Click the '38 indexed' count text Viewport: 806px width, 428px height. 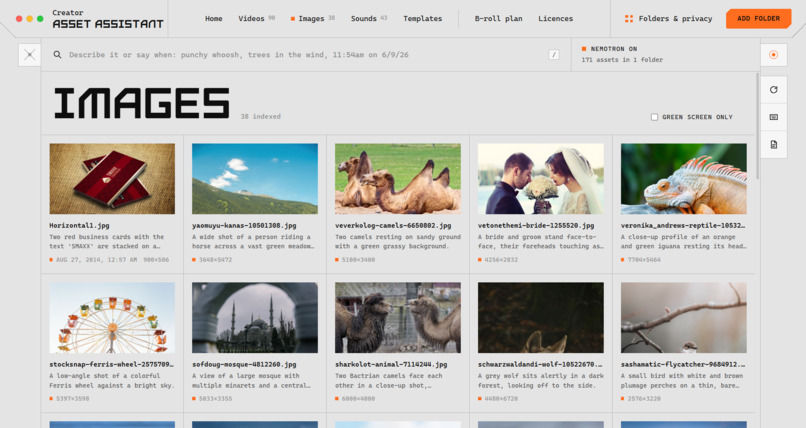pos(261,117)
